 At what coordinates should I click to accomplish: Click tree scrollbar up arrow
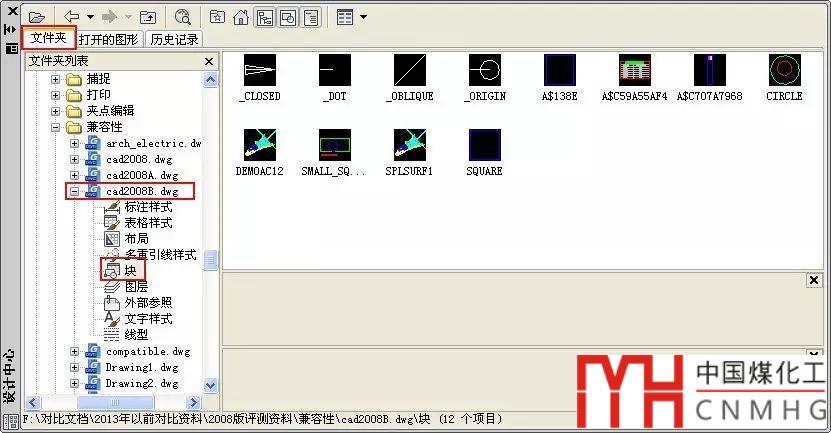click(210, 80)
